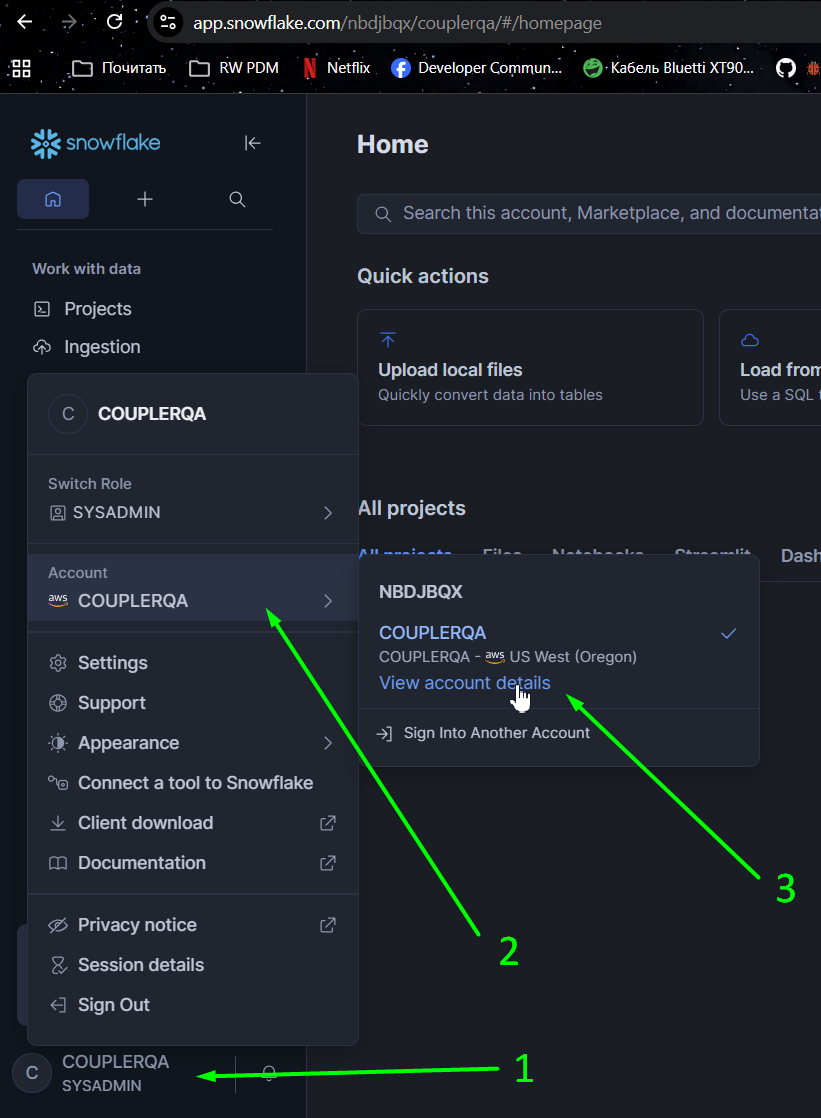Click the 'Work with data' section label

(86, 269)
